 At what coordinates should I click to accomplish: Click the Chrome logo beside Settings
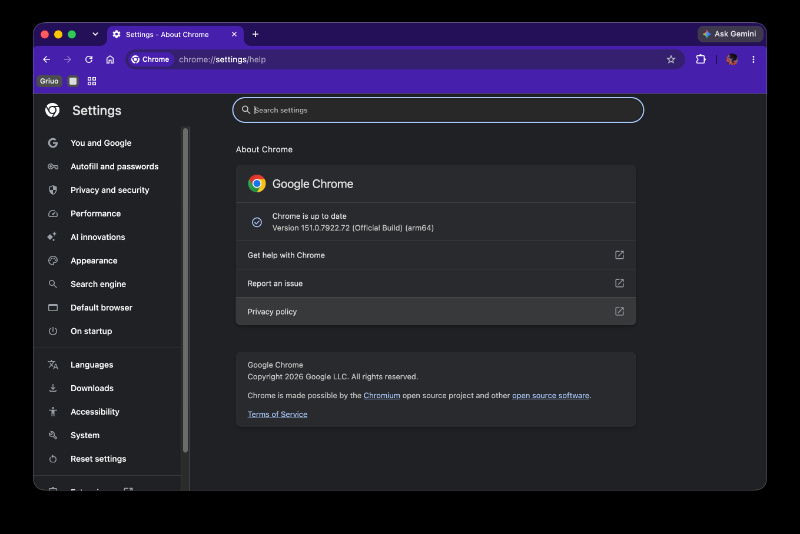point(53,110)
